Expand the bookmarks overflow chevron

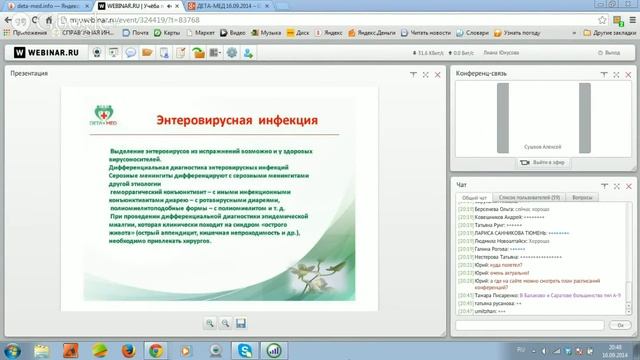(574, 33)
